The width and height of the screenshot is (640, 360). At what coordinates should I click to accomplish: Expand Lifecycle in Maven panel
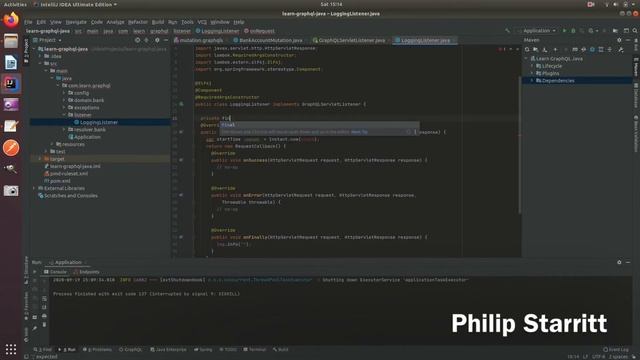(532, 66)
